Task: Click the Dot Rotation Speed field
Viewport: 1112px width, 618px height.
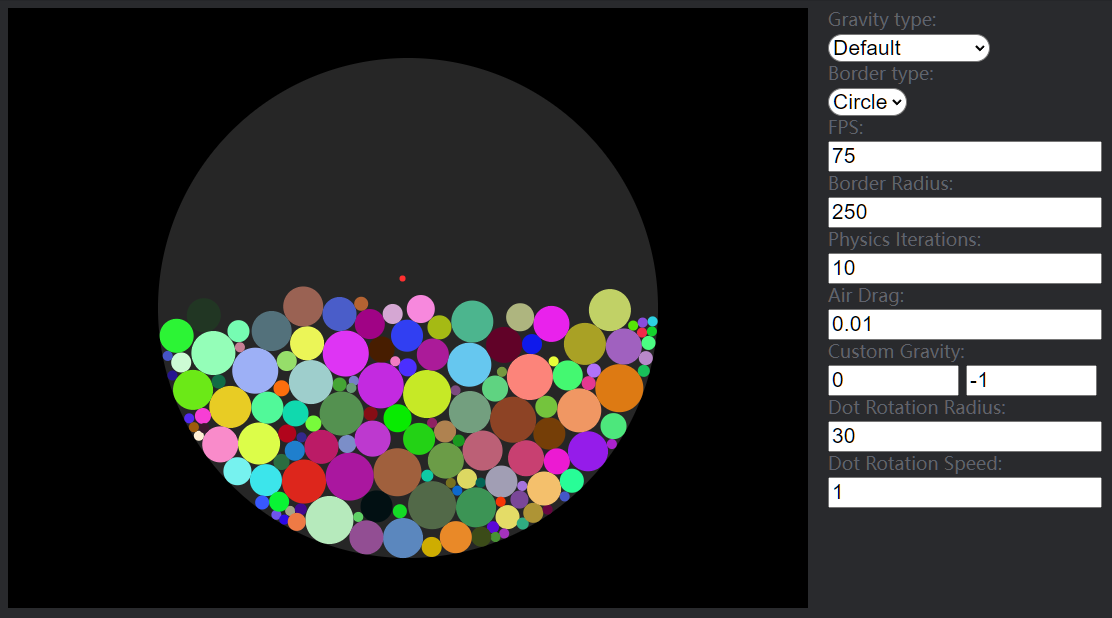Action: click(x=963, y=492)
